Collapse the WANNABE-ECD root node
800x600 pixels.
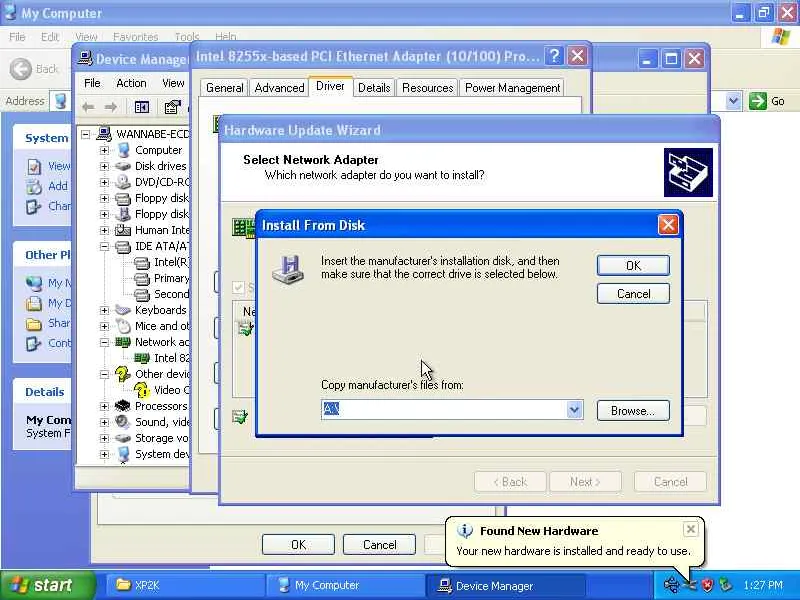click(86, 134)
